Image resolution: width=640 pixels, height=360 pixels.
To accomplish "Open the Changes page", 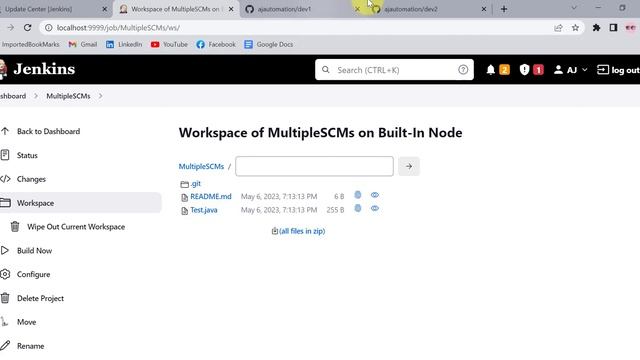I will click(x=31, y=179).
